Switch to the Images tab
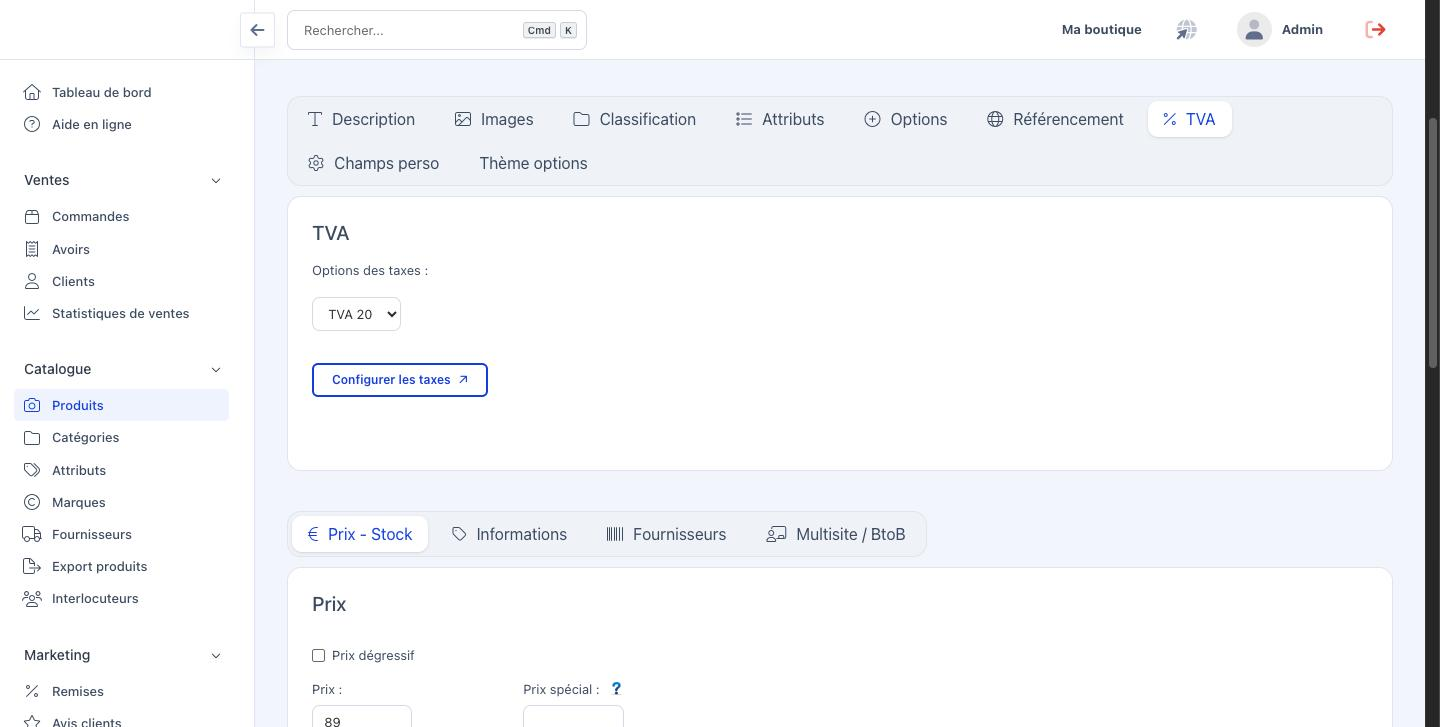1440x727 pixels. click(494, 119)
